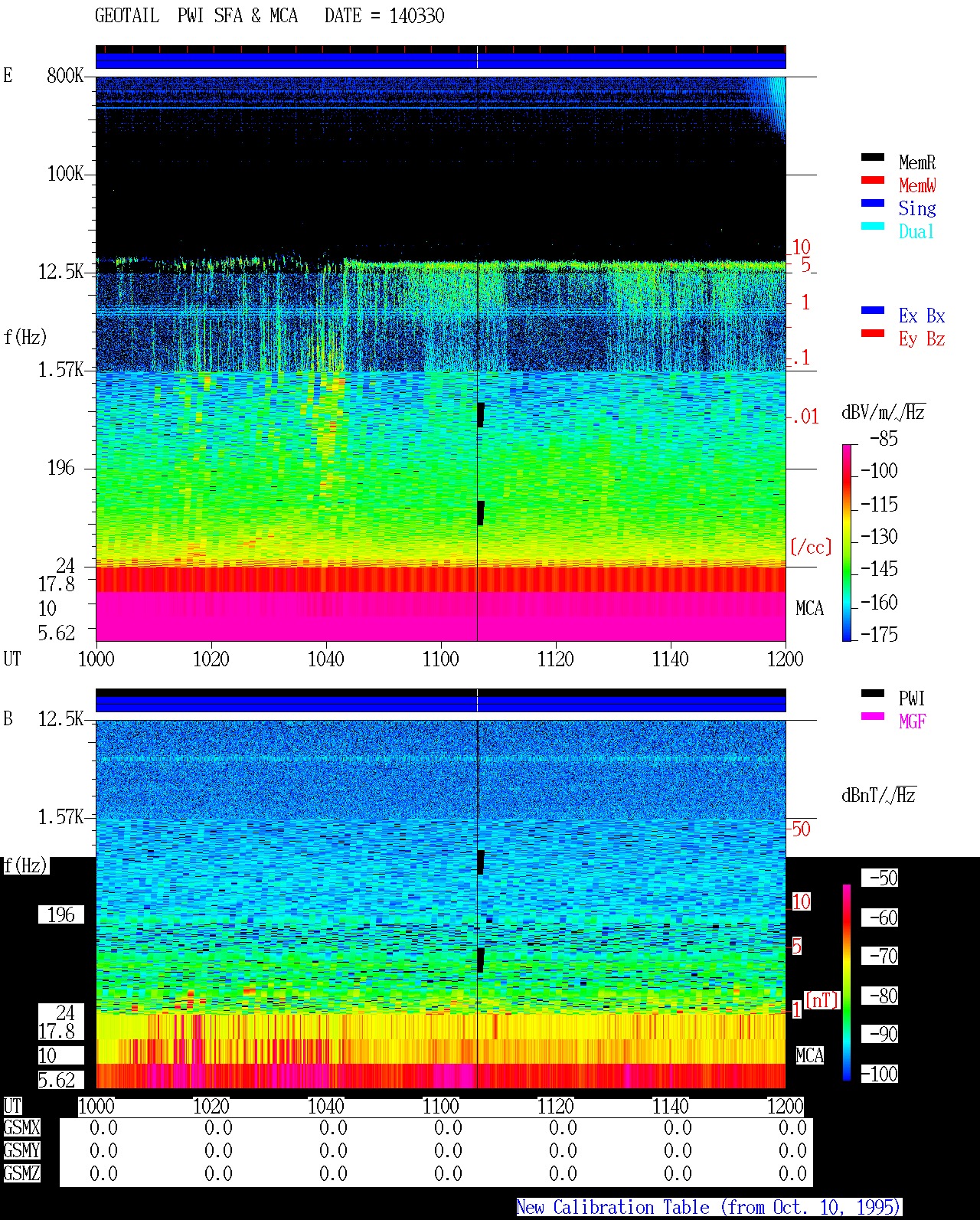Click the E panel mode status bar

pyautogui.click(x=440, y=57)
